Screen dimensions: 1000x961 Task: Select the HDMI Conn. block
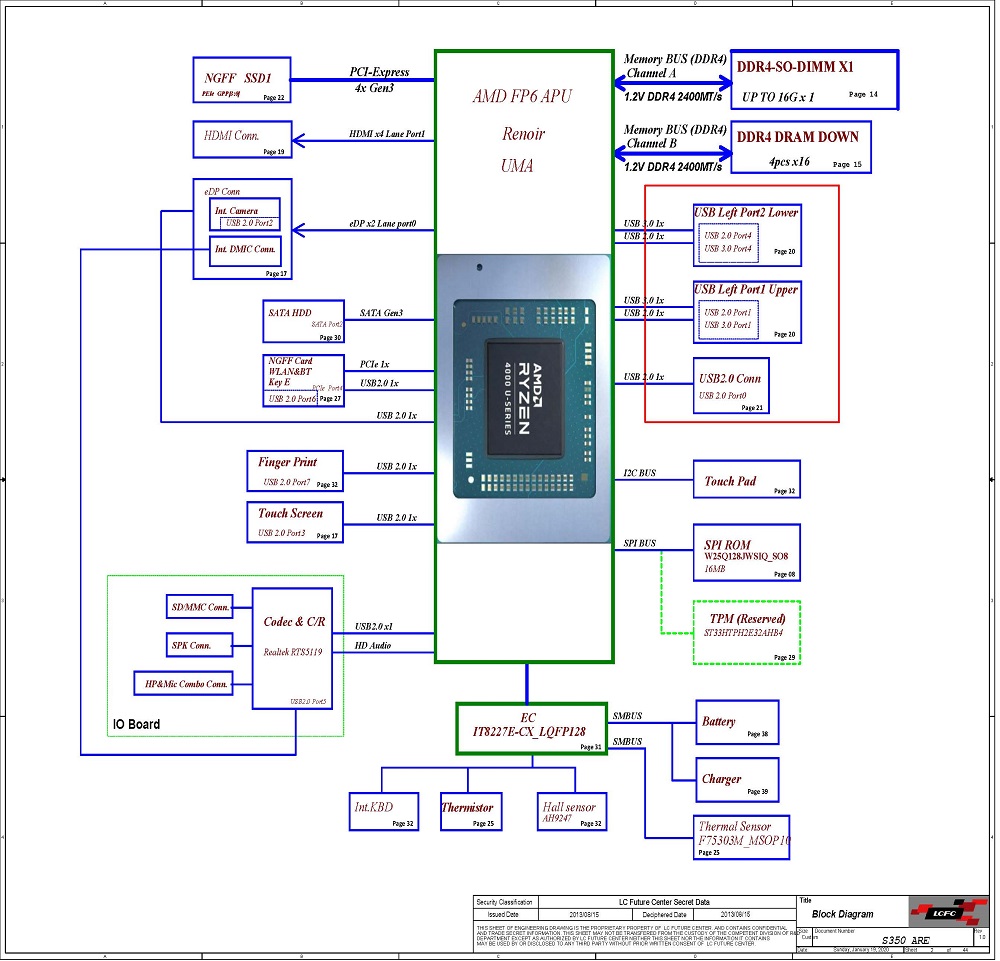click(x=242, y=139)
